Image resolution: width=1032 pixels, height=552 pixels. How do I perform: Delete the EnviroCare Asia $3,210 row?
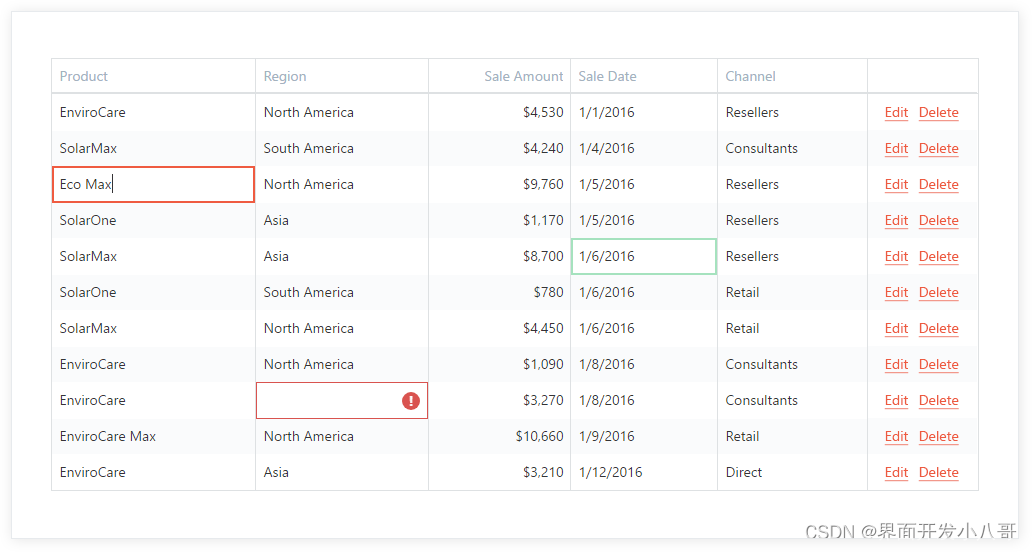(939, 472)
